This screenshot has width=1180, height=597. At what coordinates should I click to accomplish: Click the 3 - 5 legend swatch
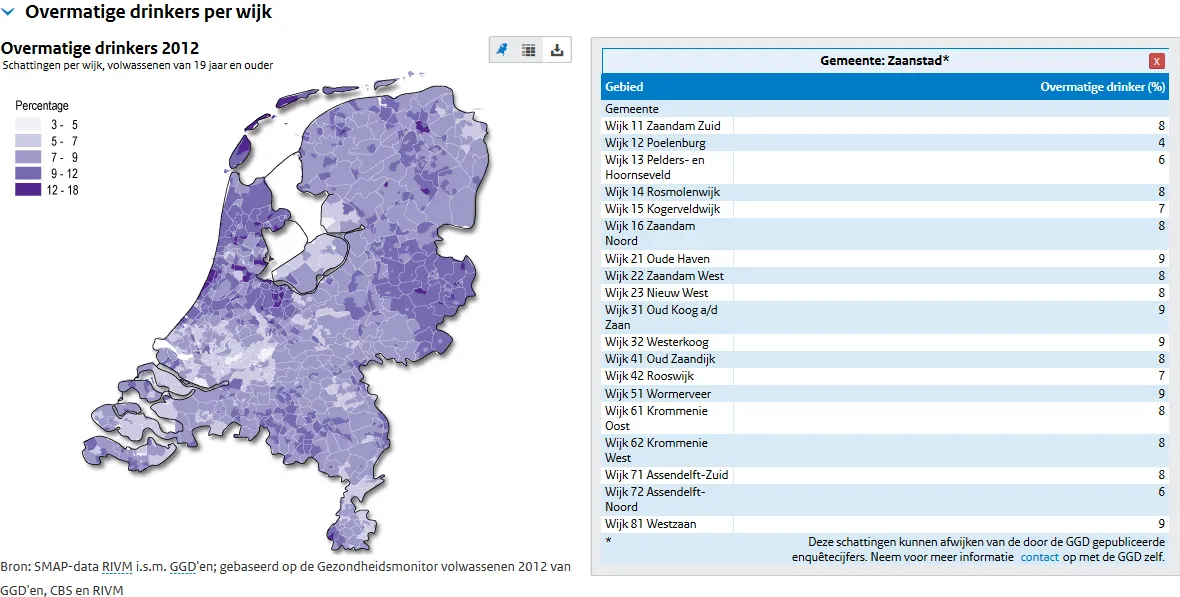(x=28, y=125)
